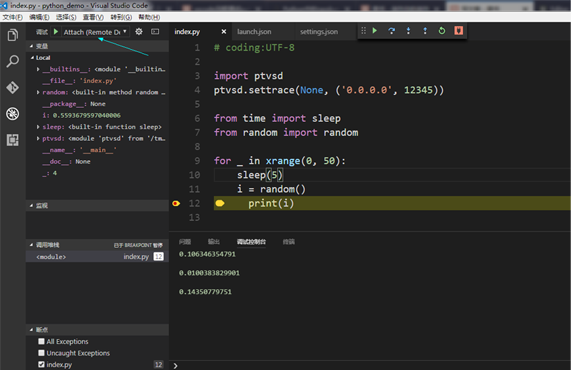571x370 pixels.
Task: Open the Source Control view
Action: tap(12, 88)
